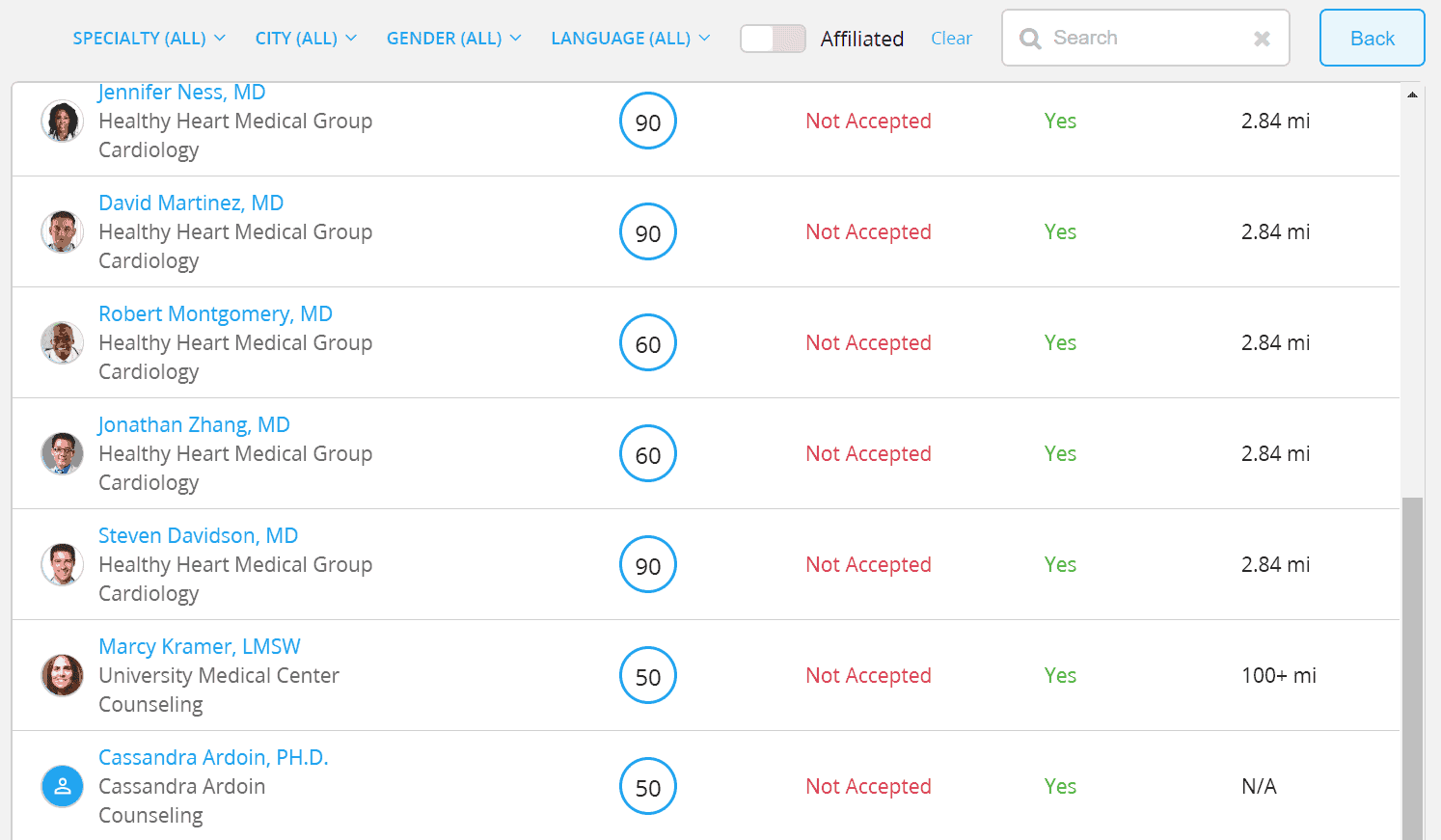1441x840 pixels.
Task: Click Steven Davidson's avatar photo
Action: (x=62, y=565)
